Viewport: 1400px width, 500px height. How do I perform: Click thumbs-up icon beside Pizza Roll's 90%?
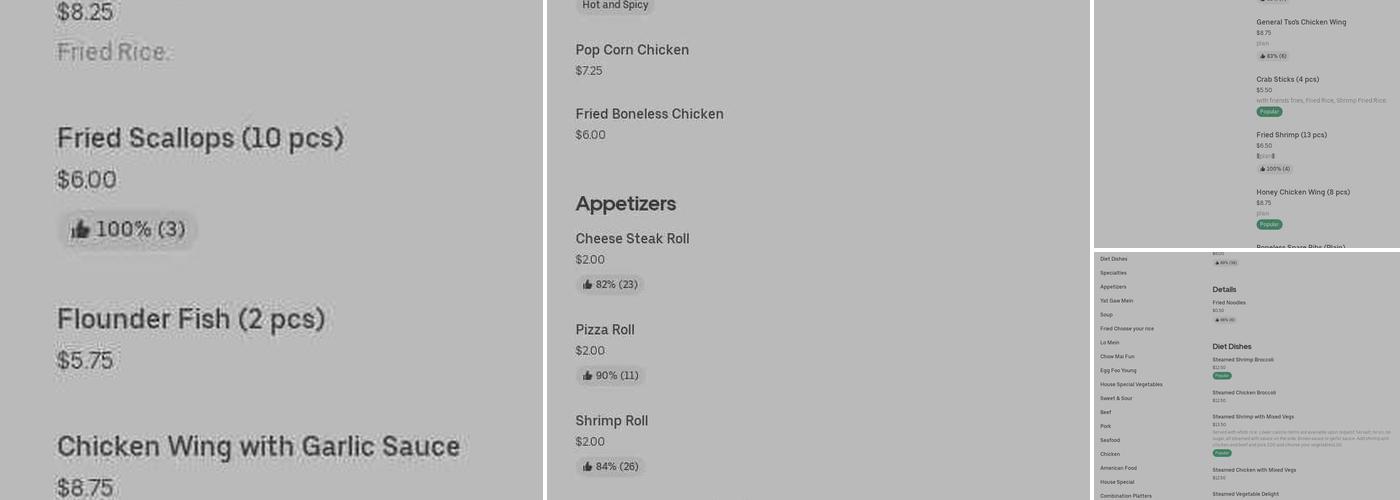pyautogui.click(x=588, y=376)
